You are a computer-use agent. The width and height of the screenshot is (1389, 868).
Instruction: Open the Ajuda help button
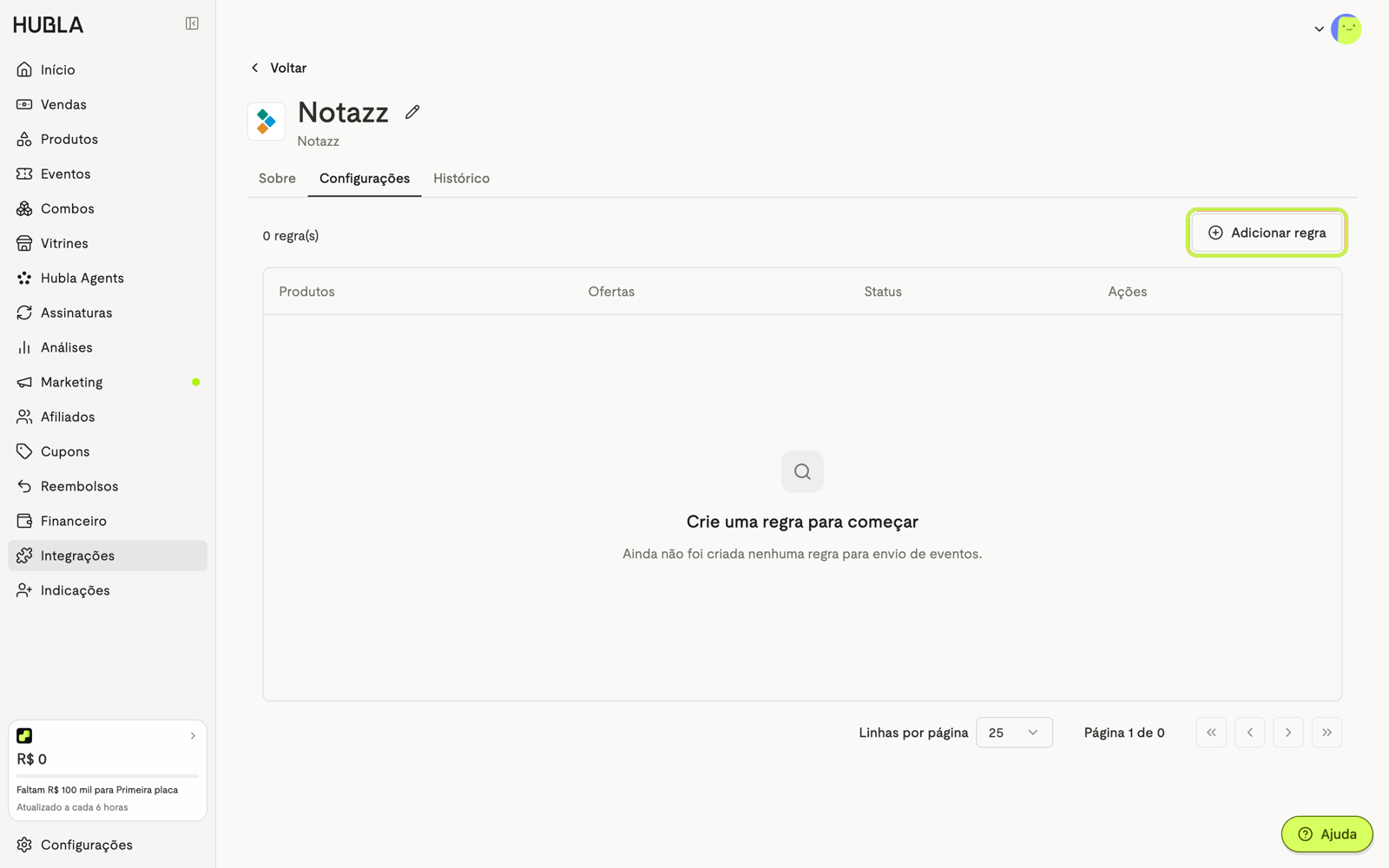point(1326,834)
